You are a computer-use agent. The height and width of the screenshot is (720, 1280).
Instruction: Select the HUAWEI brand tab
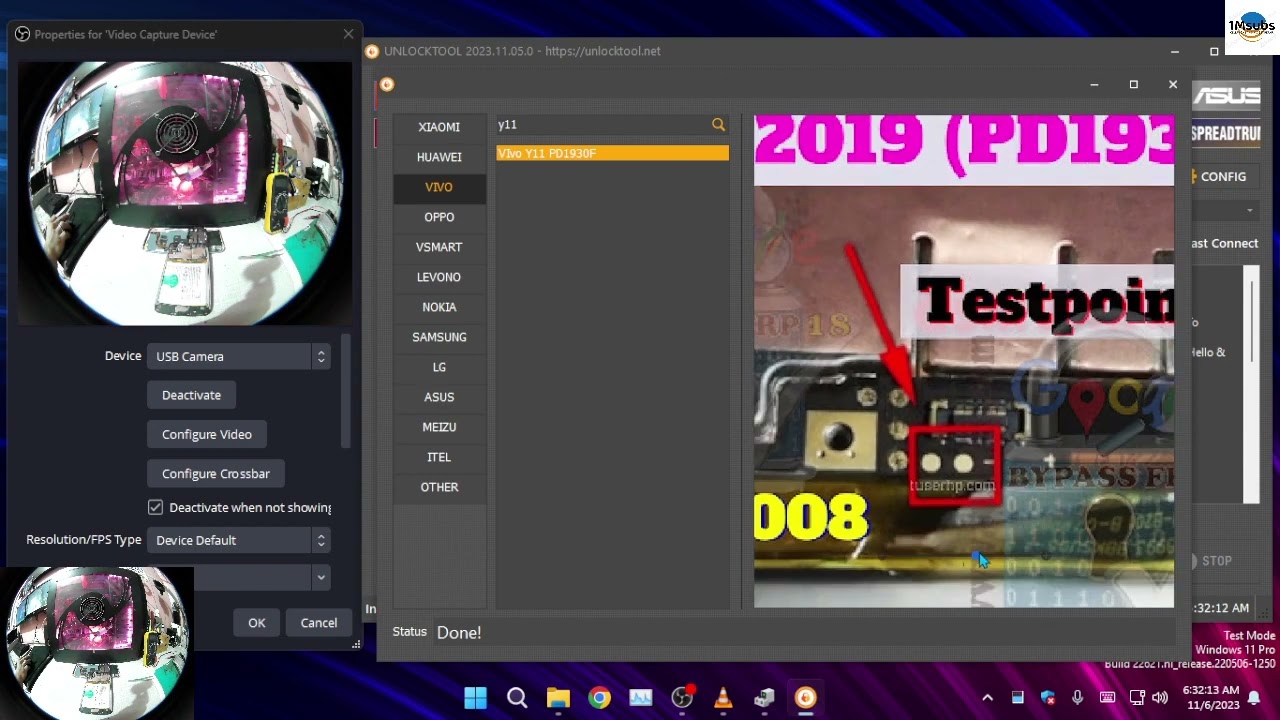439,157
